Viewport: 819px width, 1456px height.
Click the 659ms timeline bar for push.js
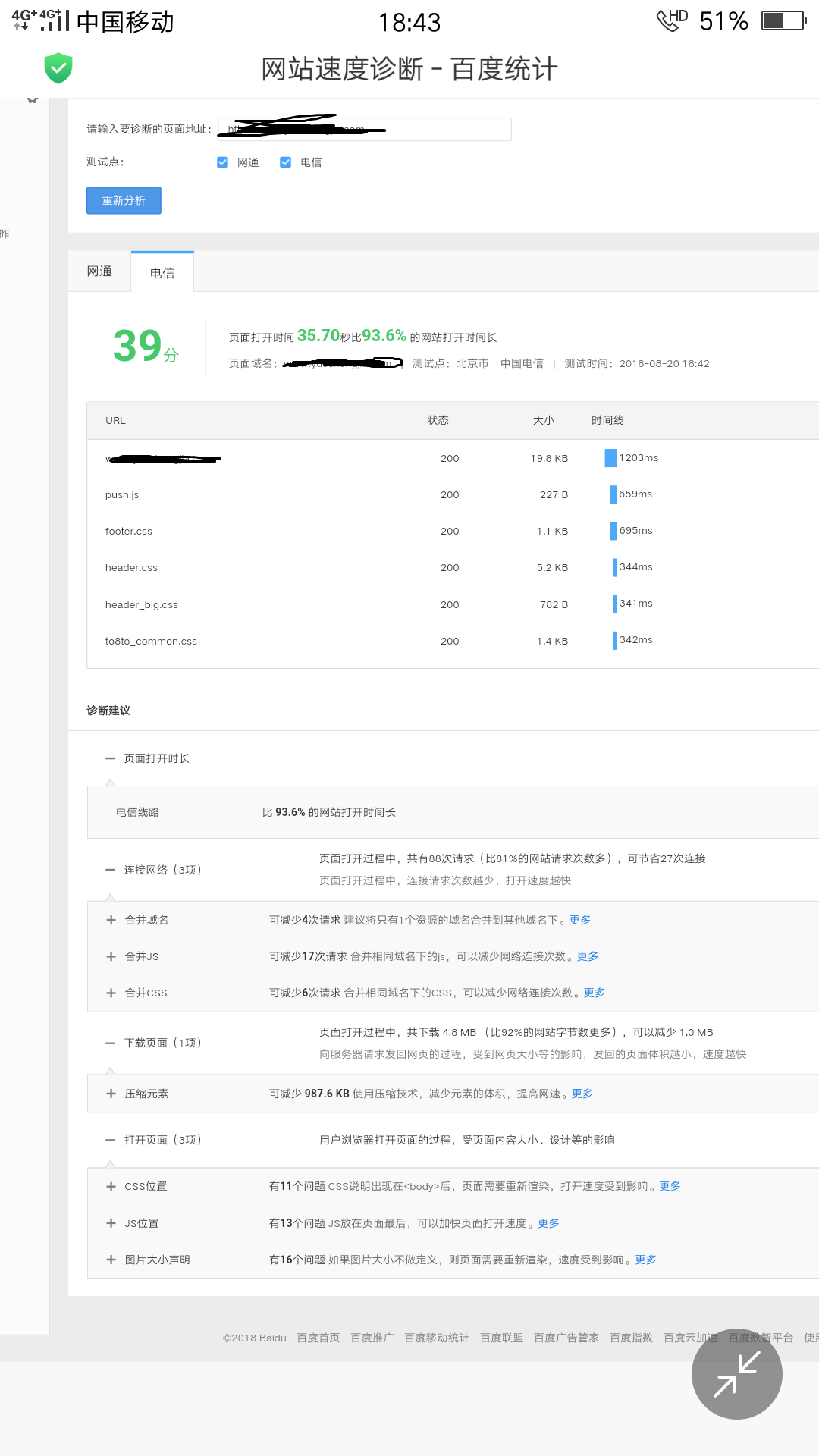(613, 494)
